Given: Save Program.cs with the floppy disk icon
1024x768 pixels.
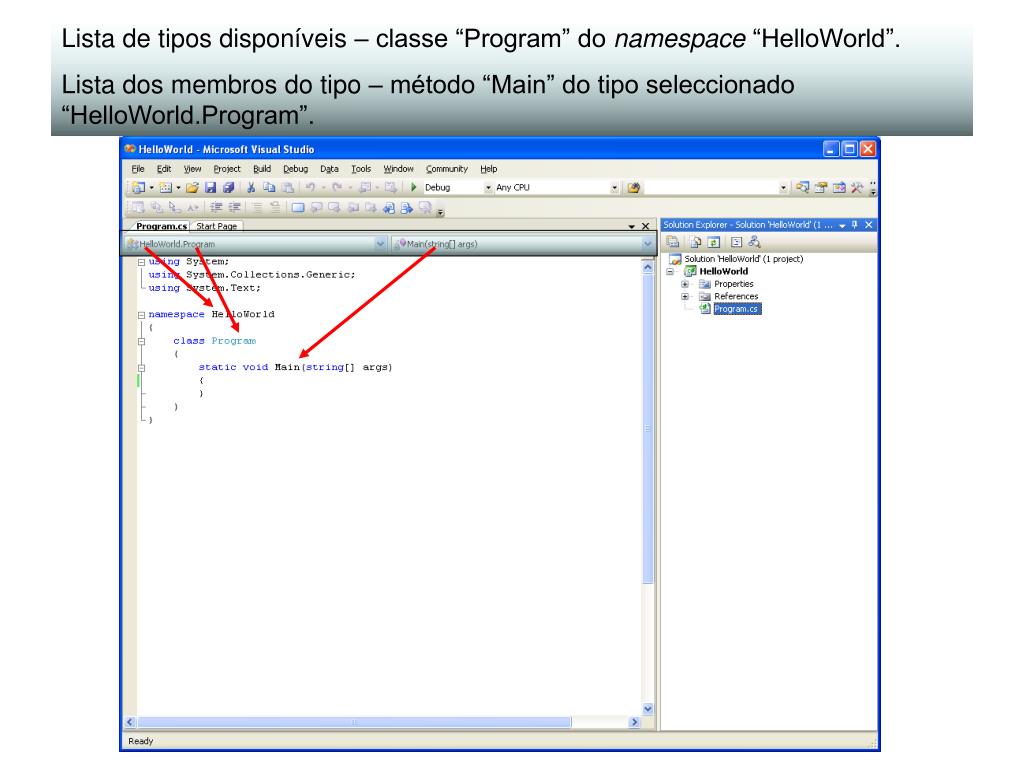Looking at the screenshot, I should pos(210,187).
